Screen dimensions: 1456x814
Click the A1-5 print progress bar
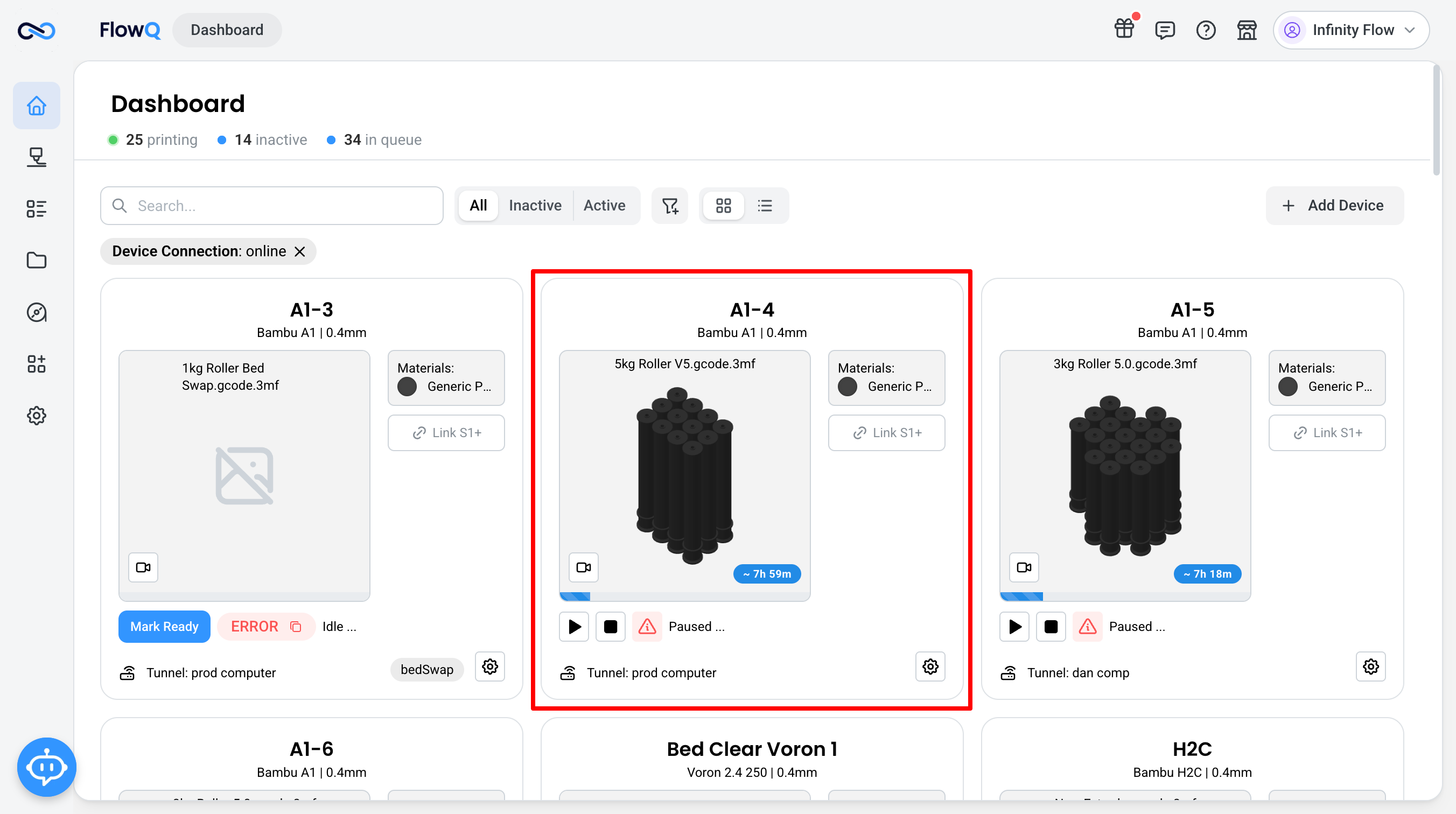coord(1125,597)
